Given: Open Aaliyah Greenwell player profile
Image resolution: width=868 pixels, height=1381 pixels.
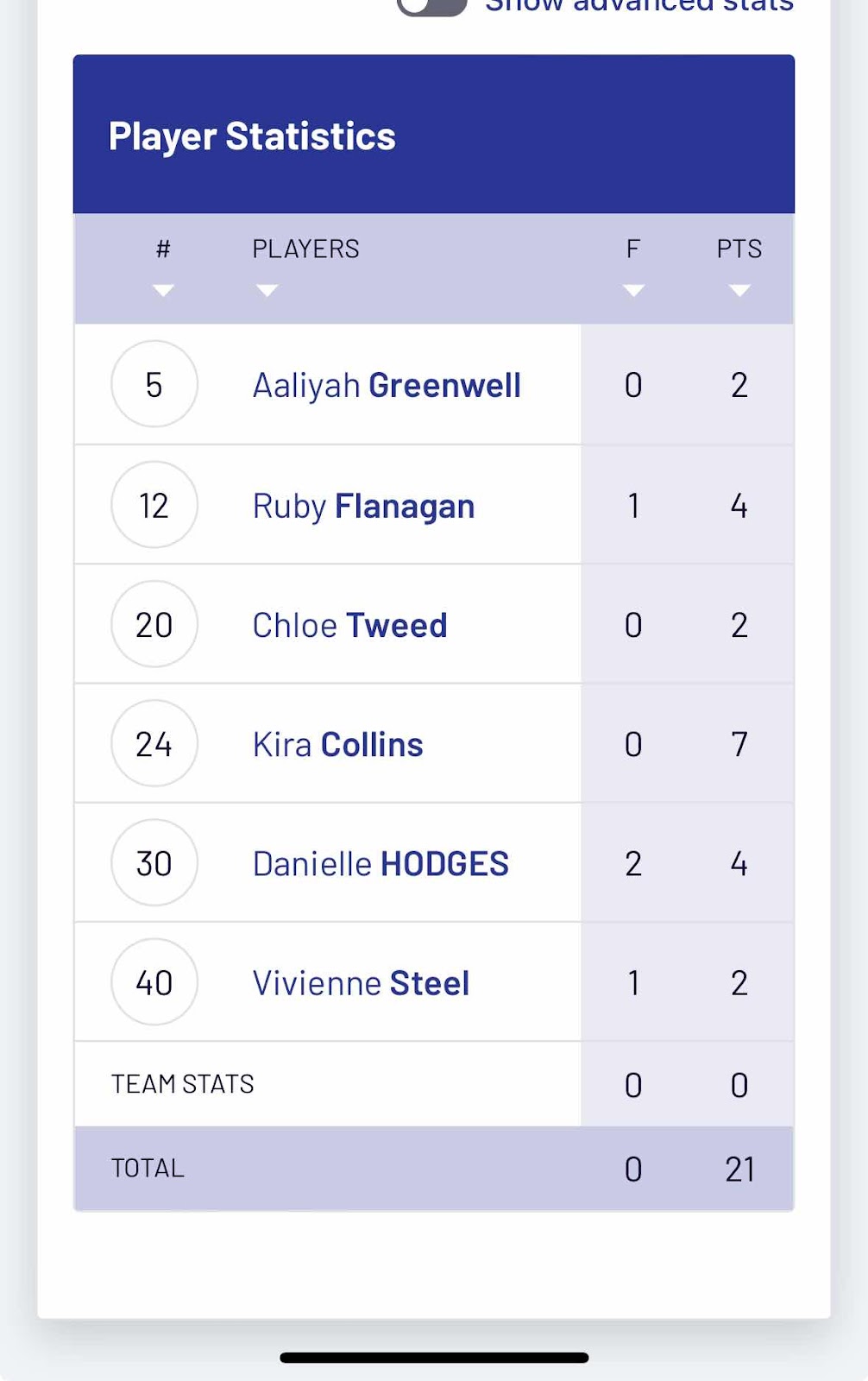Looking at the screenshot, I should coord(387,385).
